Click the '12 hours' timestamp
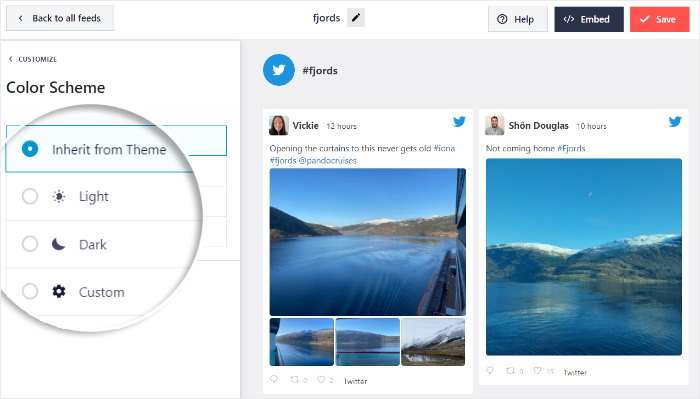This screenshot has height=399, width=700. pos(342,126)
